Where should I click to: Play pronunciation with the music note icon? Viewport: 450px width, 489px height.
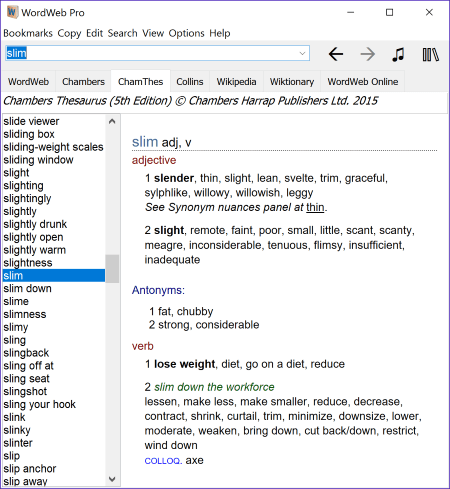click(x=398, y=54)
